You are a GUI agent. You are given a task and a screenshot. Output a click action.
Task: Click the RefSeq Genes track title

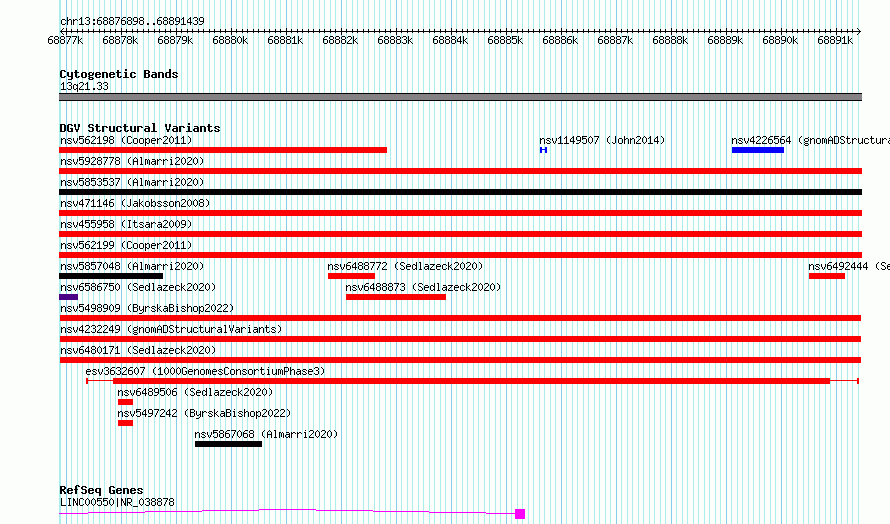pos(101,490)
